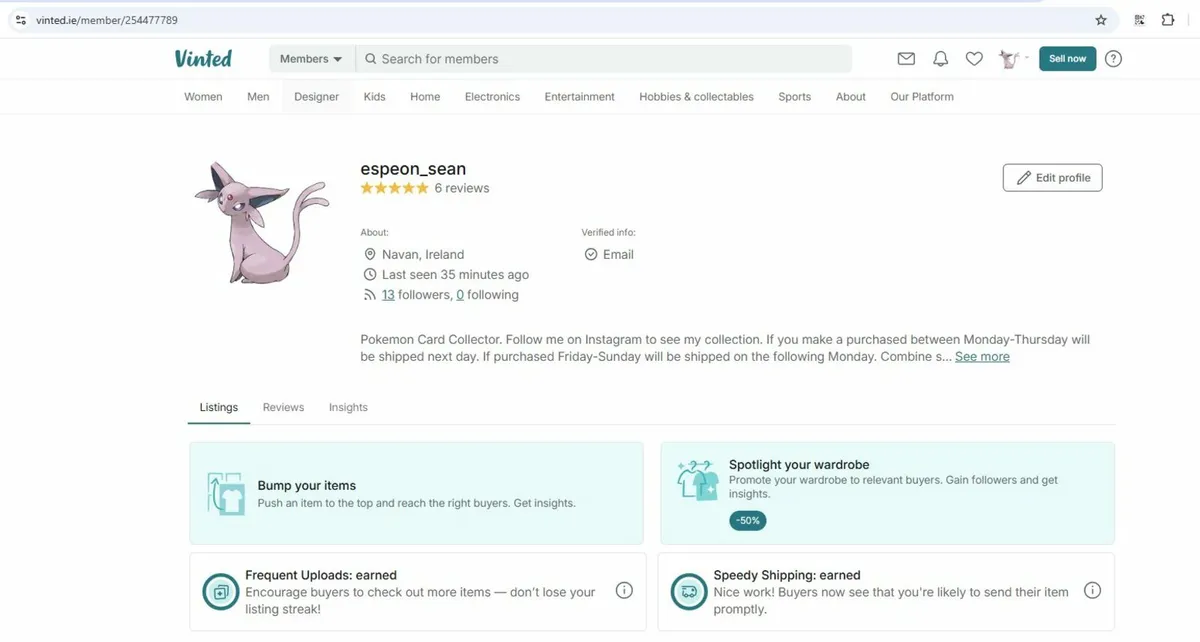Click the Frequent Uploads badge icon
Screen dimensions: 1200x642
coord(220,592)
